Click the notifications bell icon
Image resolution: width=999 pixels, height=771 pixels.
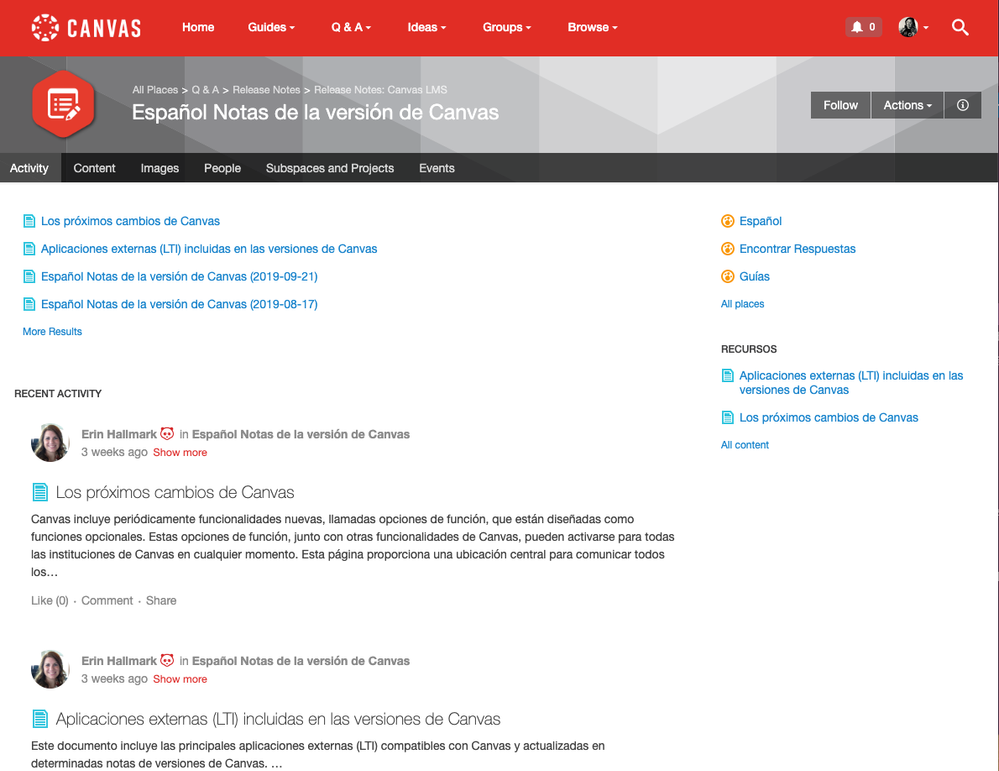click(x=856, y=27)
